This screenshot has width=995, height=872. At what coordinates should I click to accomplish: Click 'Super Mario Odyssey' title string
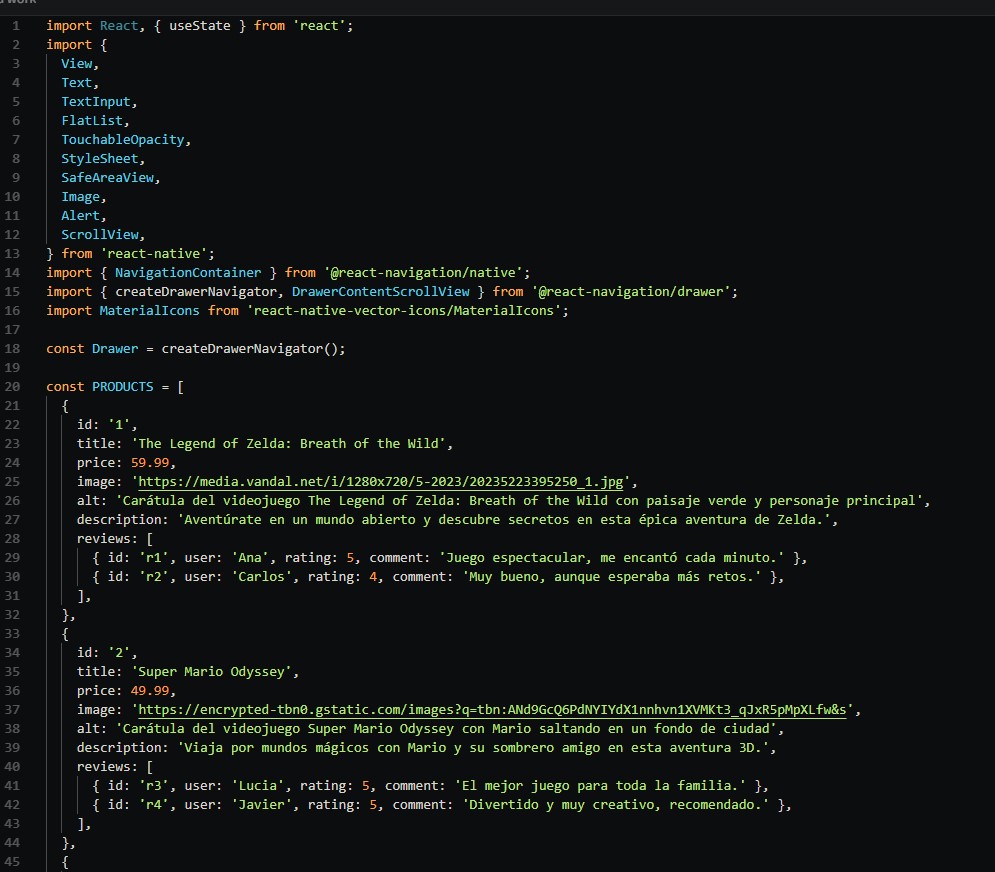211,671
